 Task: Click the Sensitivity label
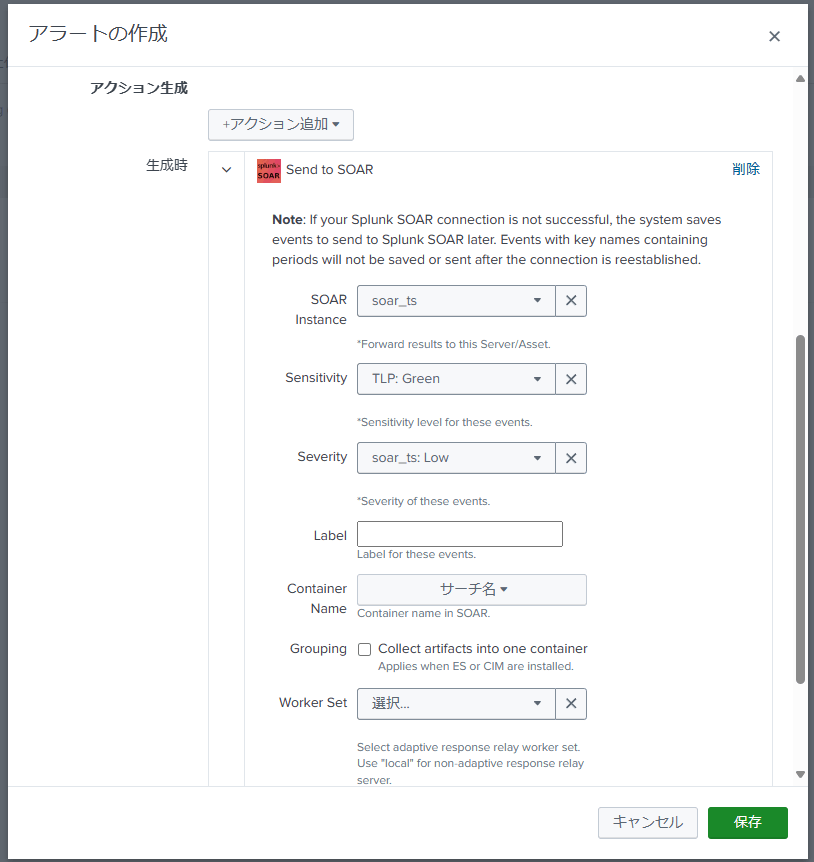[x=316, y=378]
